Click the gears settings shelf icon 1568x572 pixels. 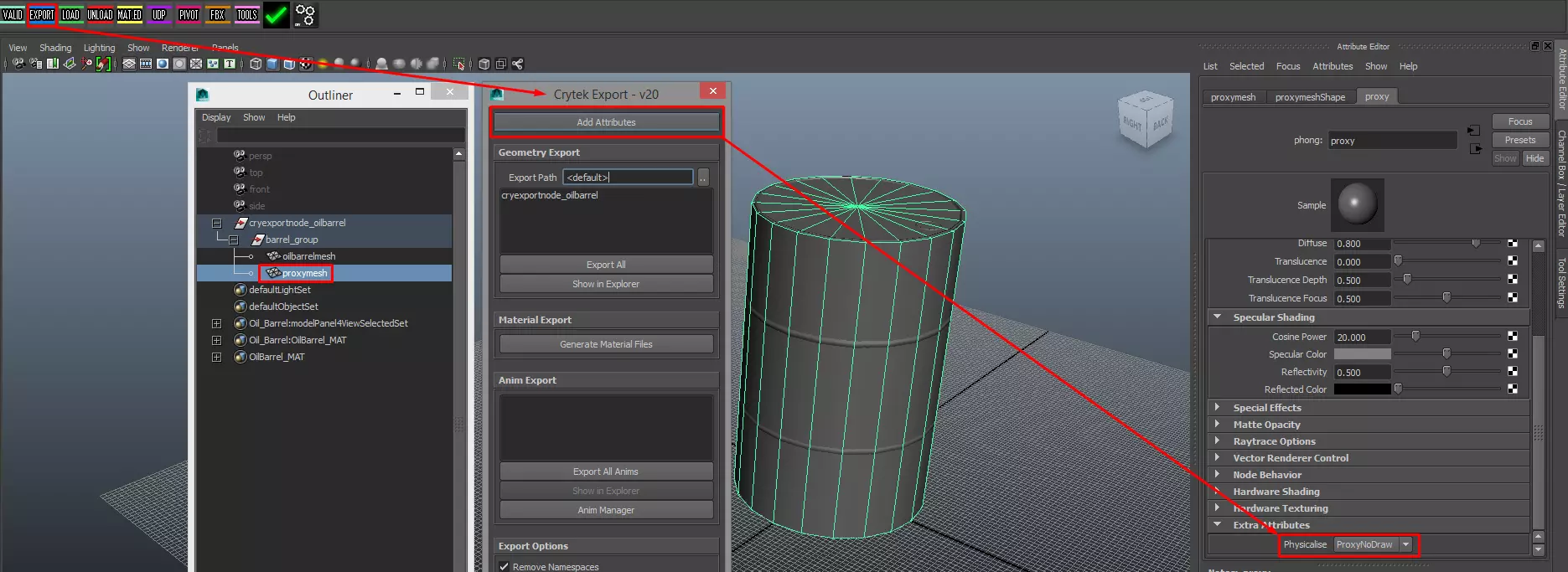click(305, 14)
